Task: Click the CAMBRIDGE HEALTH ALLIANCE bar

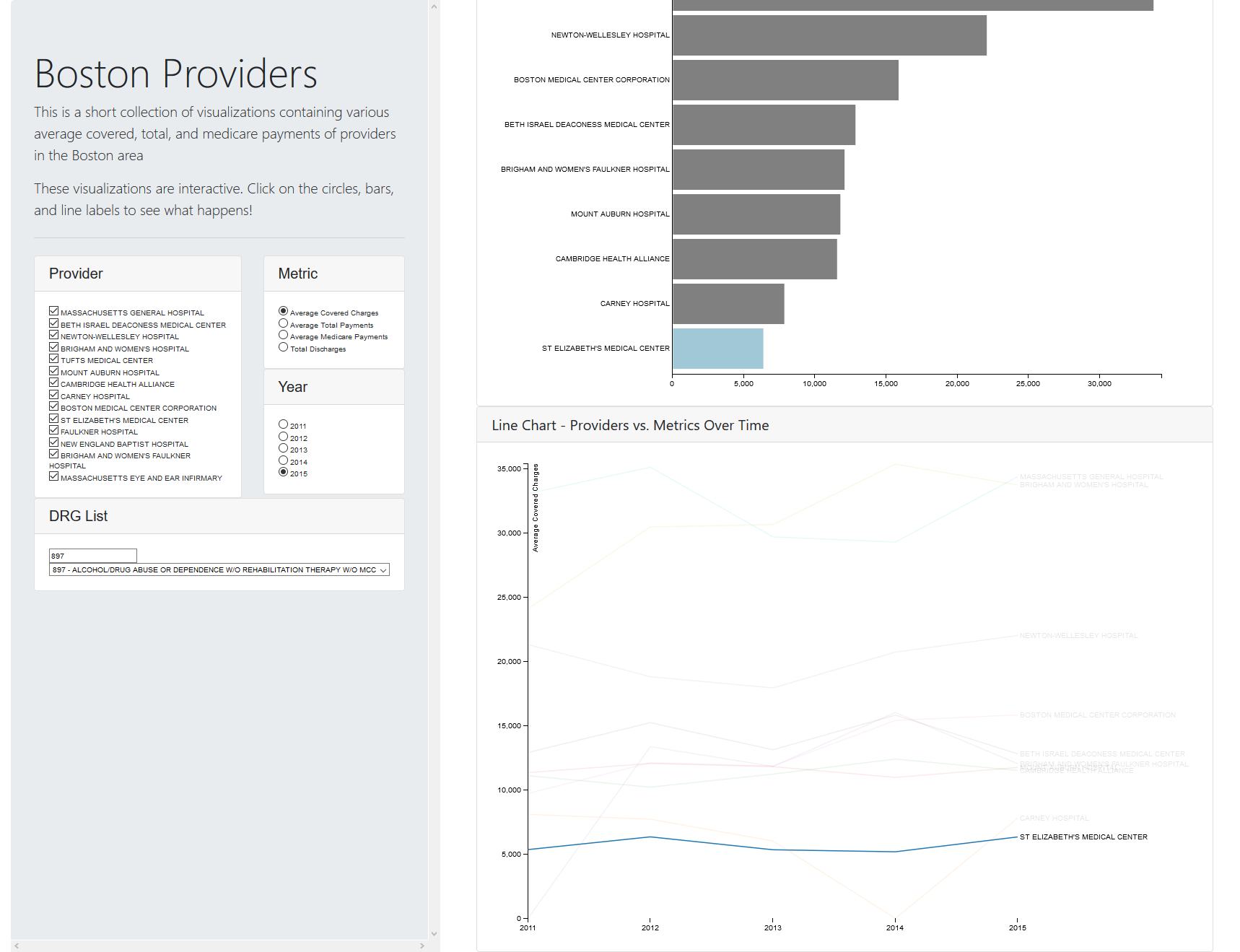Action: [x=755, y=259]
